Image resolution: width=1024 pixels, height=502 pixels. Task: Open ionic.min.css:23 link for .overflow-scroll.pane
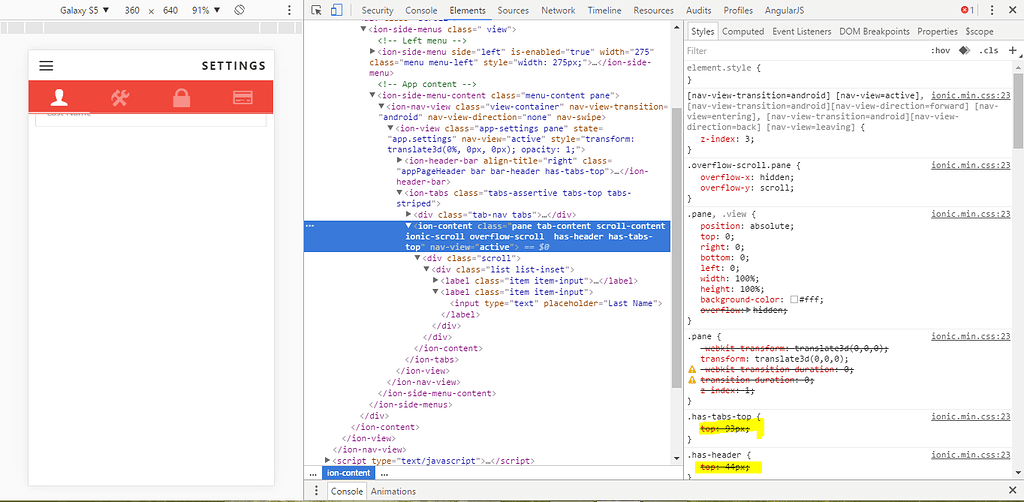coord(971,166)
